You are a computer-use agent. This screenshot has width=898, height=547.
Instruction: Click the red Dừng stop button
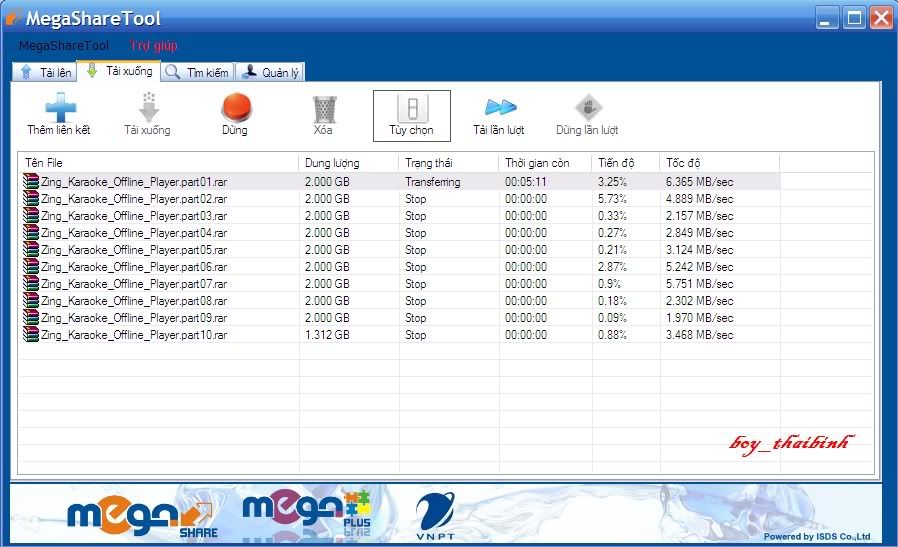click(x=236, y=107)
